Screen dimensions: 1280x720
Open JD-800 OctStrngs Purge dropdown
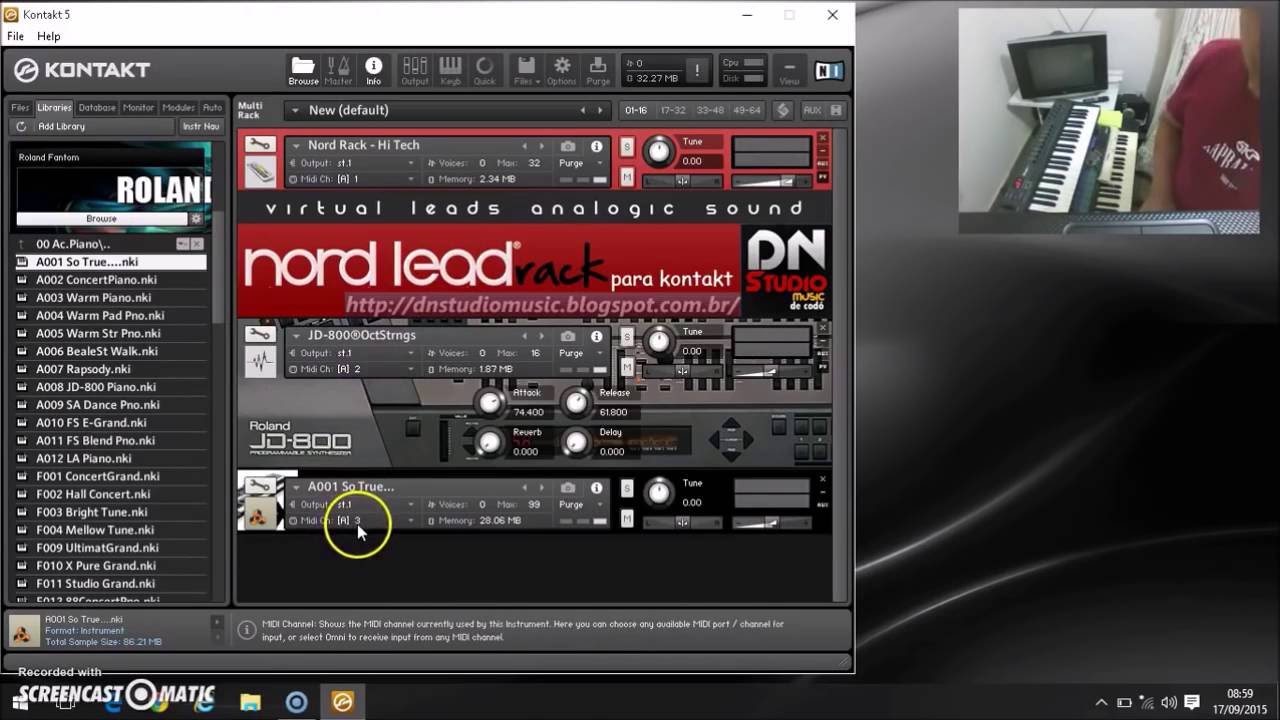point(582,353)
